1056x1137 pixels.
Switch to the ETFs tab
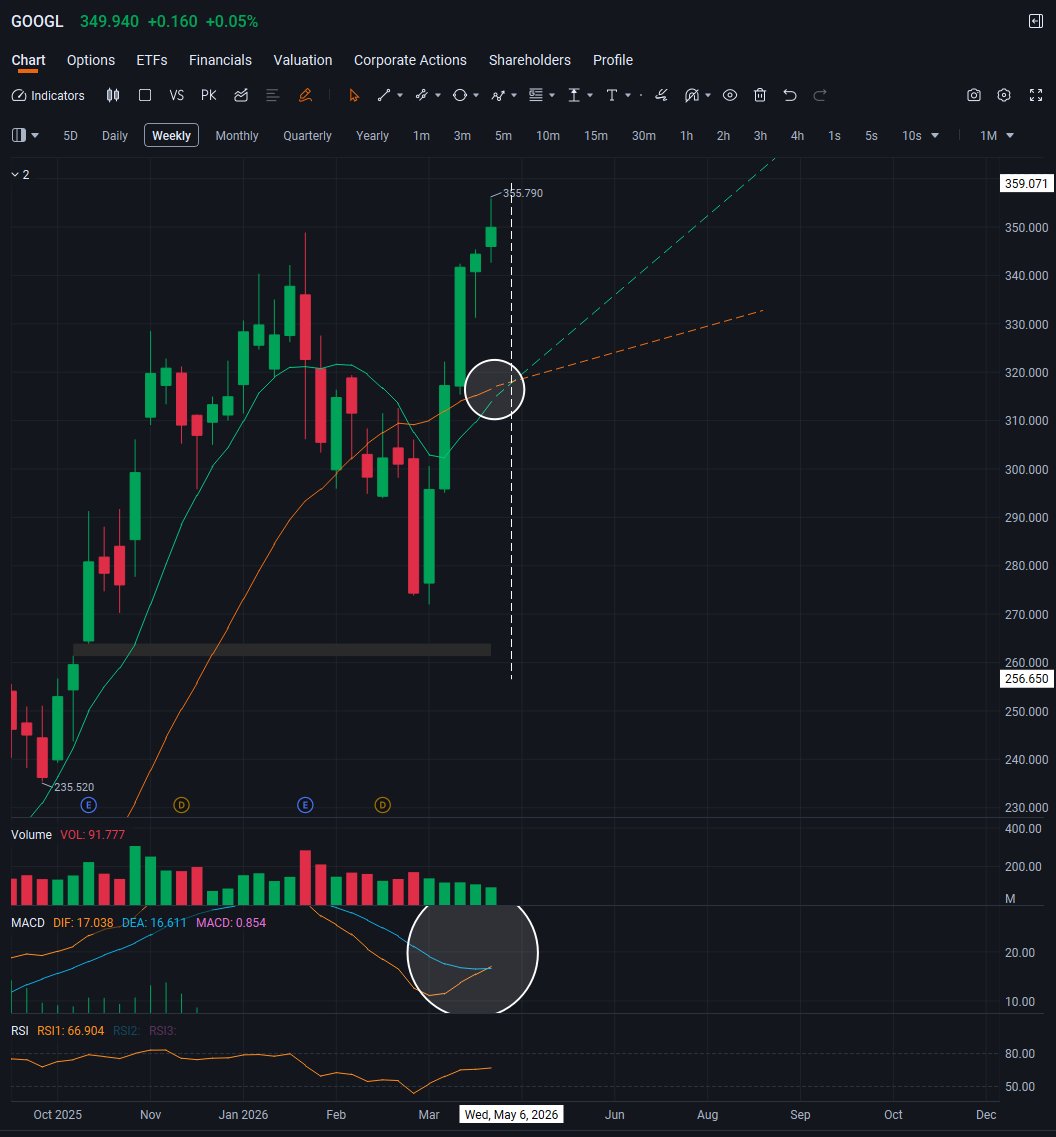coord(152,60)
